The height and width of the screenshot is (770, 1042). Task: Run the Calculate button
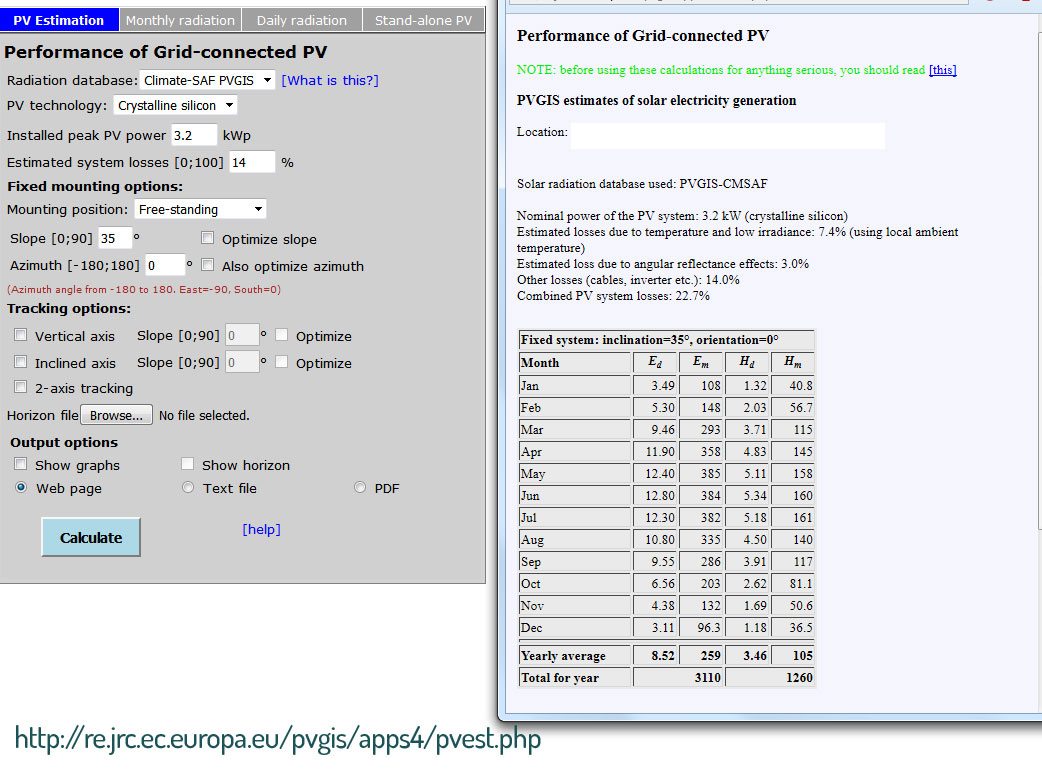[91, 537]
